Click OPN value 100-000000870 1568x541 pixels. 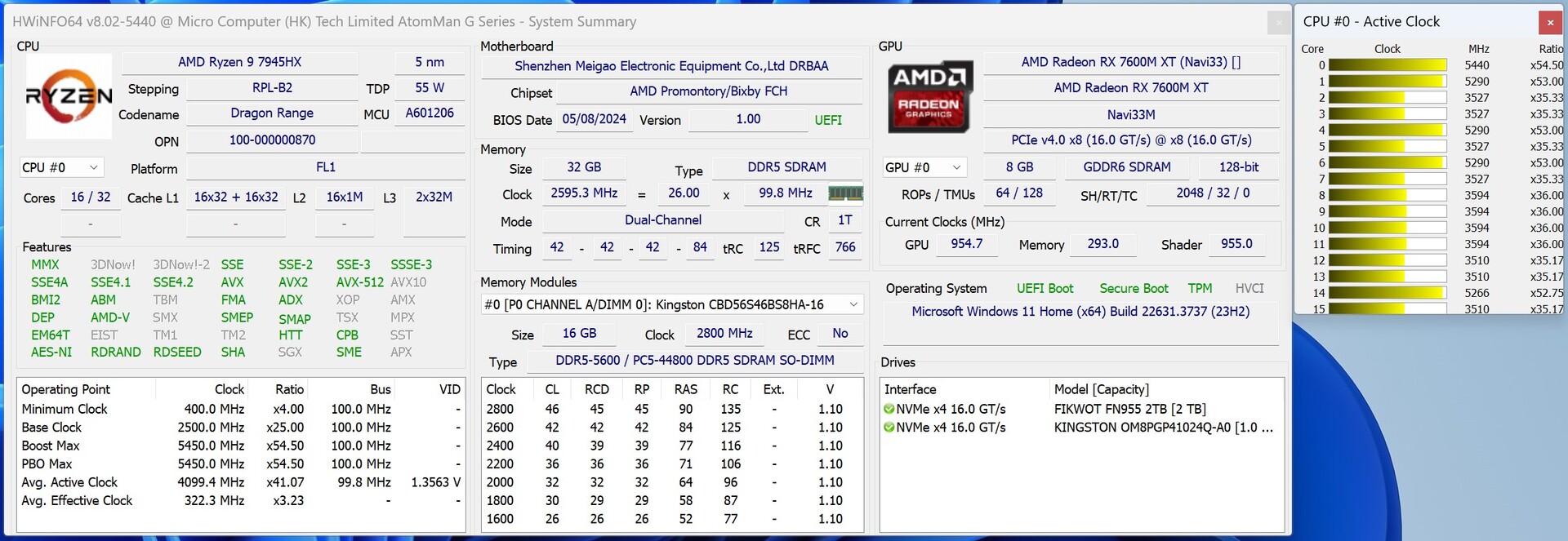pyautogui.click(x=272, y=140)
